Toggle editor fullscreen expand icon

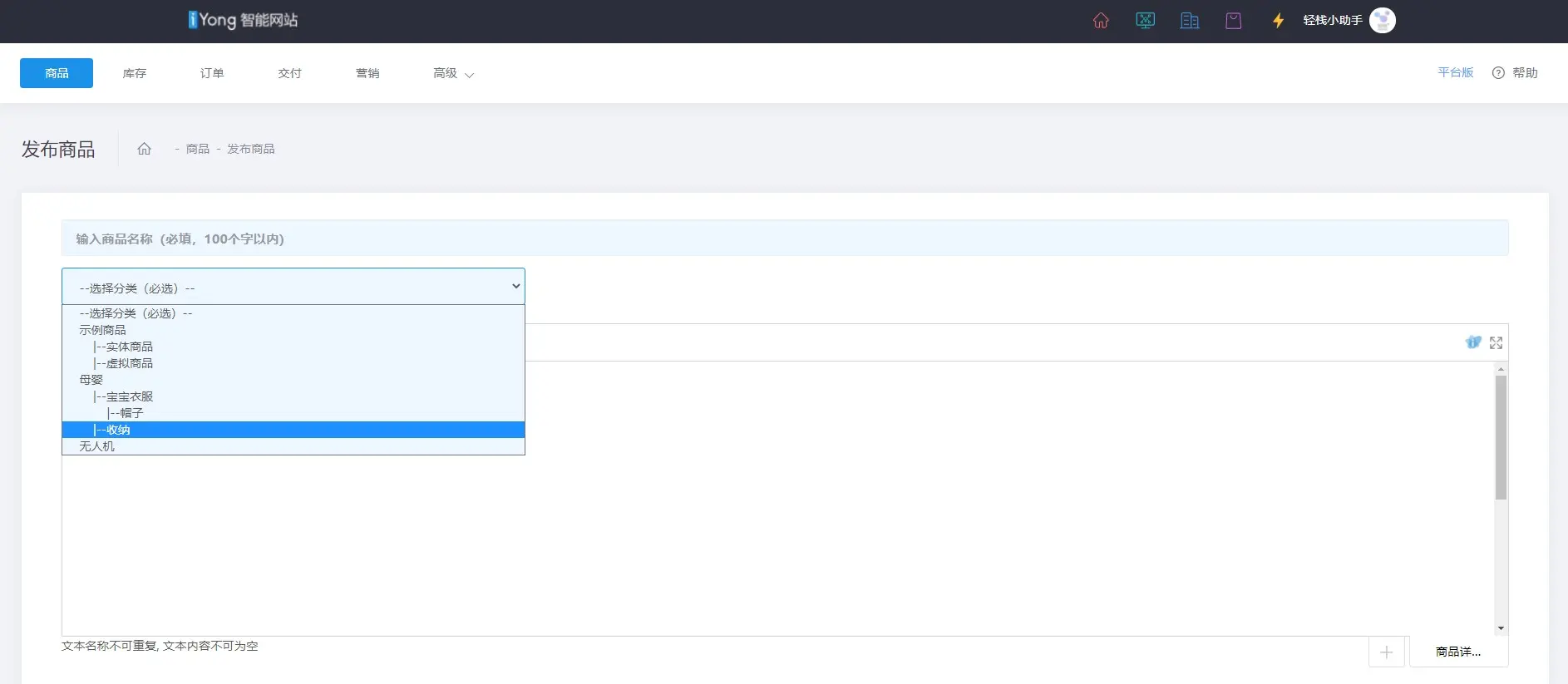point(1496,342)
